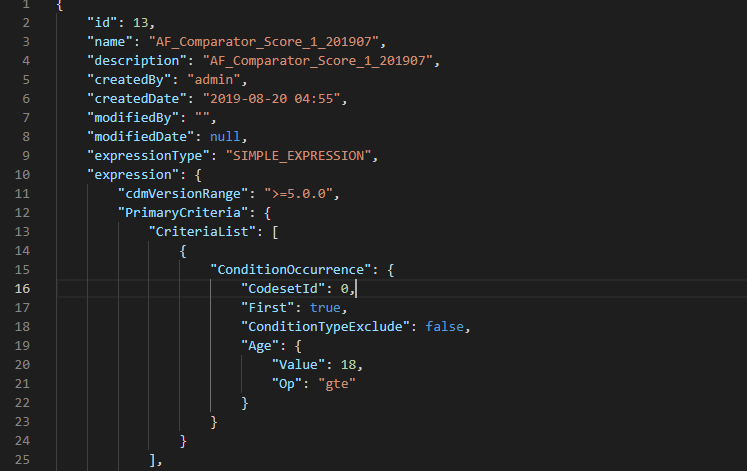Click the "cdmVersionRange" key
Viewport: 747px width, 471px height.
pos(183,194)
